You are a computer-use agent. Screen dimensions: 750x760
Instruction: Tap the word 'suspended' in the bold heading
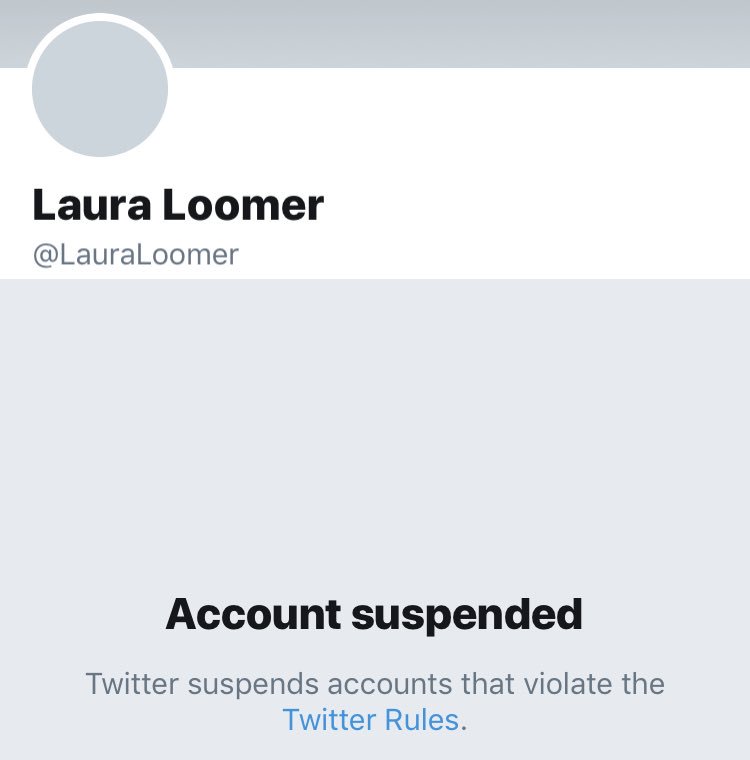[x=466, y=616]
